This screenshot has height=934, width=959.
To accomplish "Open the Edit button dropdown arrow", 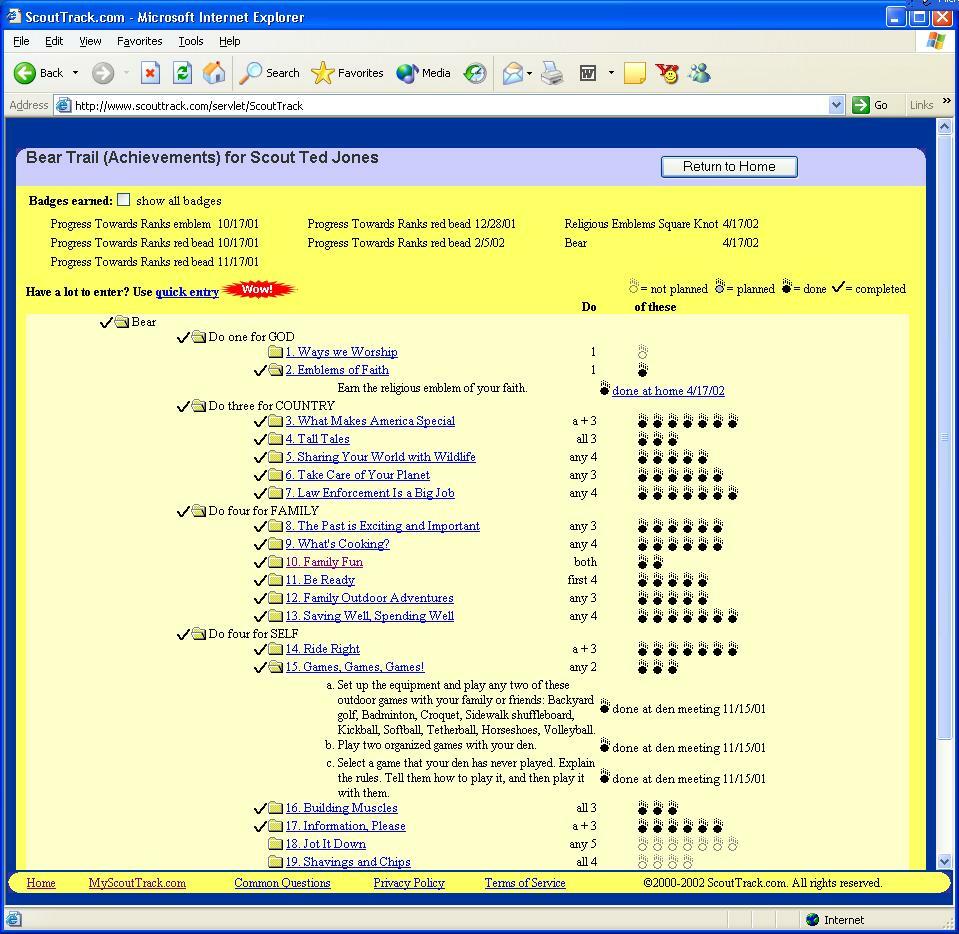I will point(611,73).
